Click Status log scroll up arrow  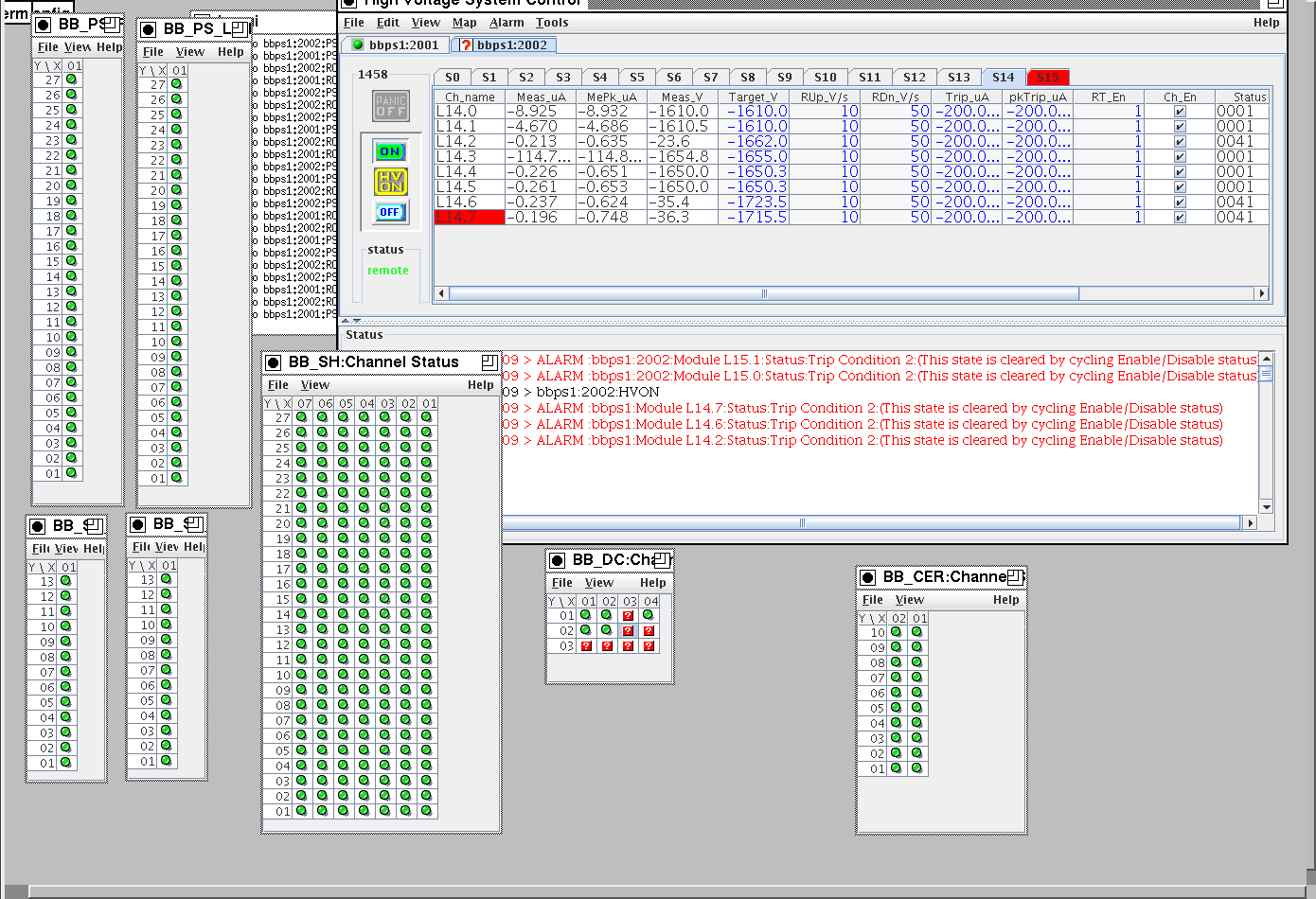(1266, 360)
